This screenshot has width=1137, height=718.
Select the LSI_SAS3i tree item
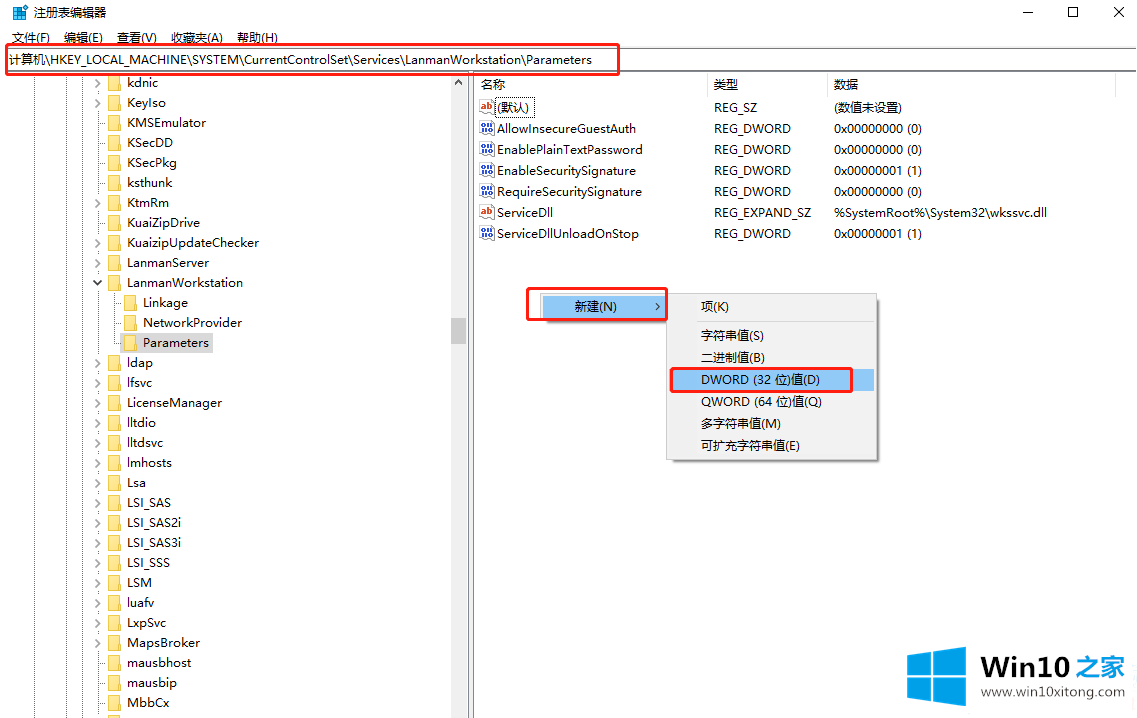[154, 542]
